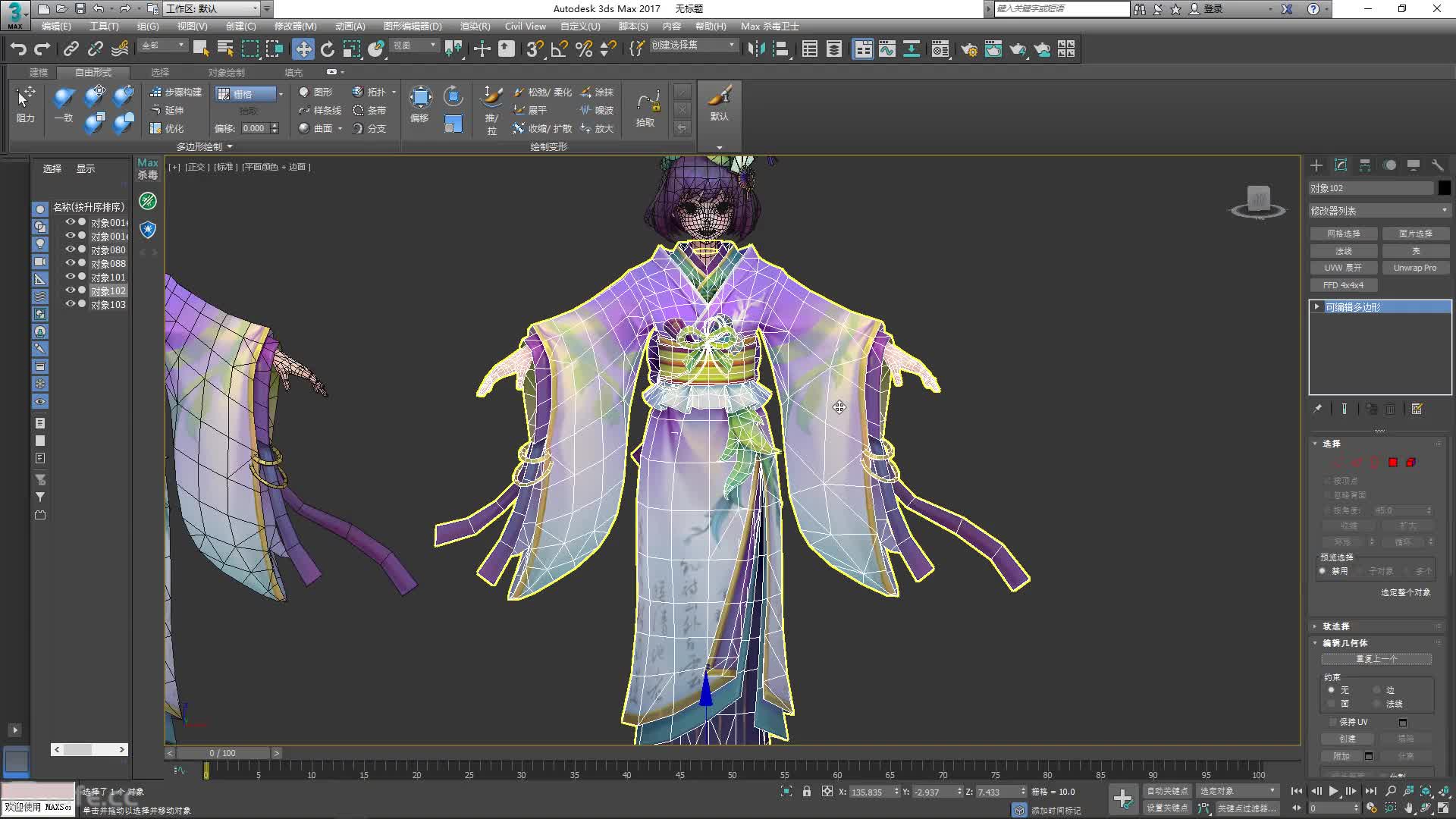The width and height of the screenshot is (1456, 819).
Task: Click the Offset (偏移) paint deform icon
Action: [x=420, y=104]
